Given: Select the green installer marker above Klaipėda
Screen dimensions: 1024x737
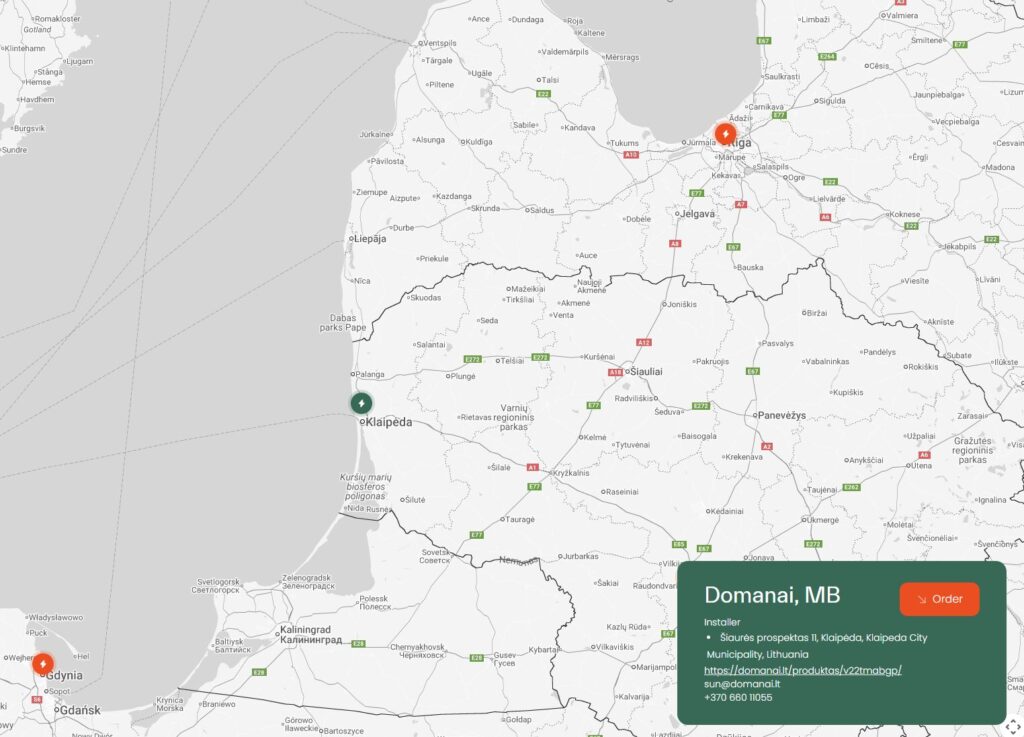Looking at the screenshot, I should pos(361,403).
